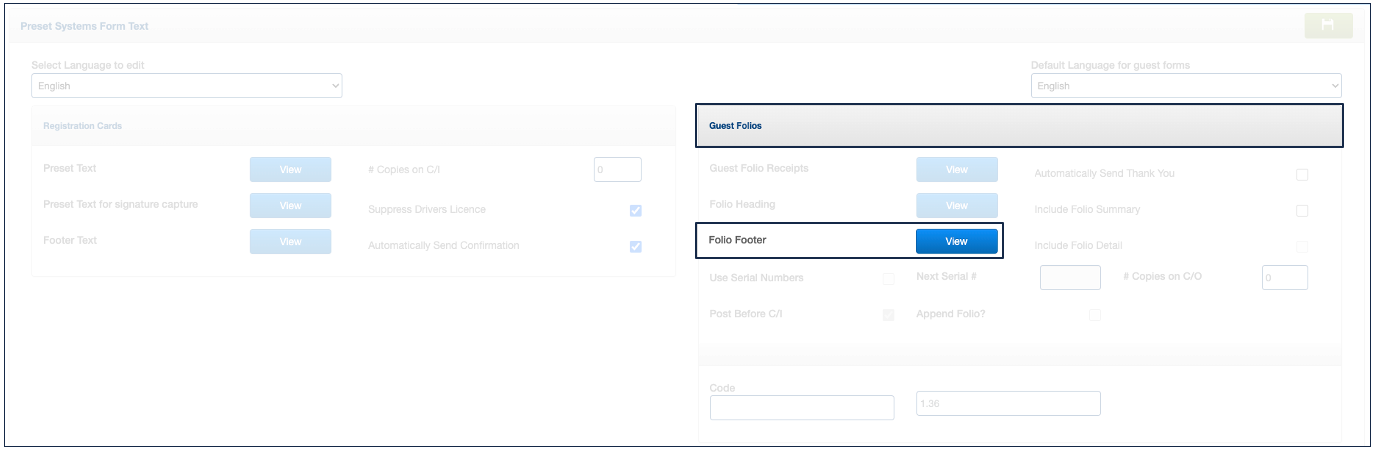Click View button beside Folio Footer
This screenshot has height=451, width=1375.
[956, 242]
